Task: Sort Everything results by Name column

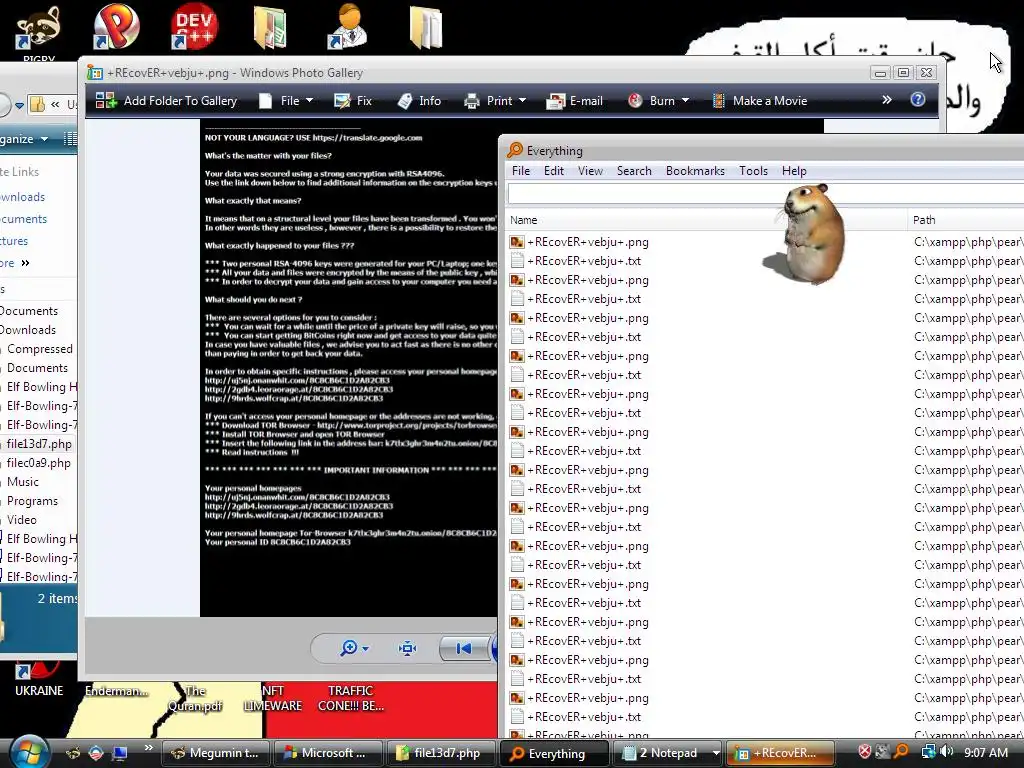Action: pyautogui.click(x=707, y=220)
